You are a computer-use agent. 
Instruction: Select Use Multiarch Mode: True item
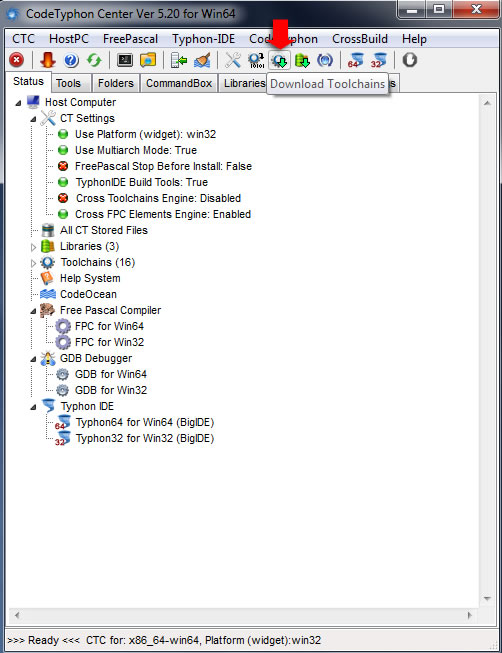tap(136, 150)
